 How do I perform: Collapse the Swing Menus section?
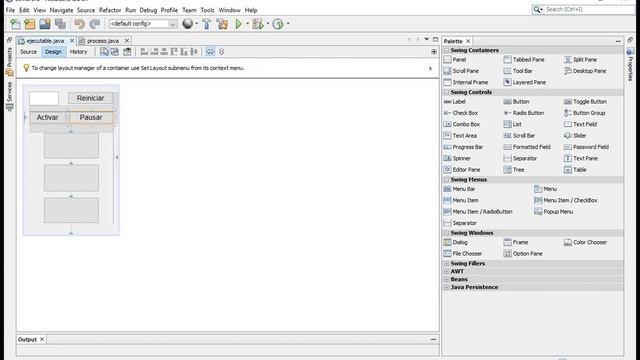tap(447, 180)
